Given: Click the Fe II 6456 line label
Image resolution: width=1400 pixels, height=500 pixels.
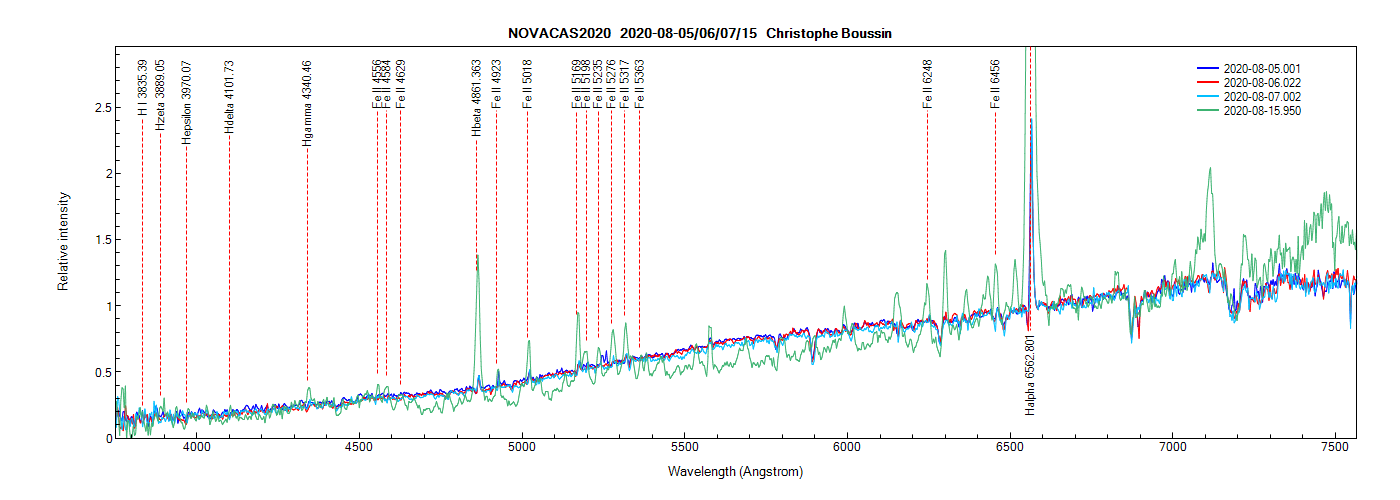Looking at the screenshot, I should [x=995, y=84].
